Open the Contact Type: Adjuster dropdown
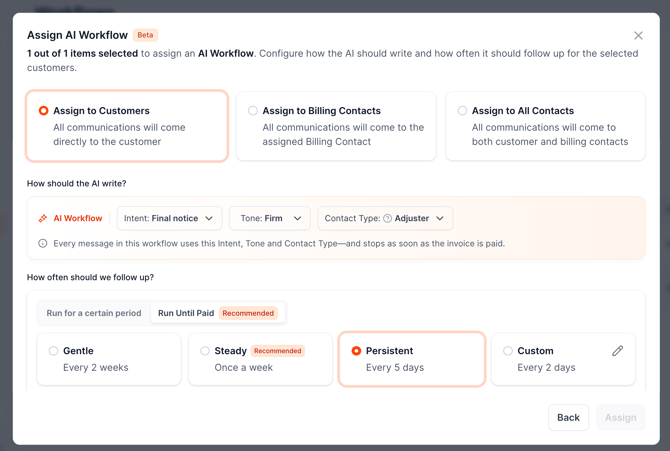670x451 pixels. click(385, 218)
